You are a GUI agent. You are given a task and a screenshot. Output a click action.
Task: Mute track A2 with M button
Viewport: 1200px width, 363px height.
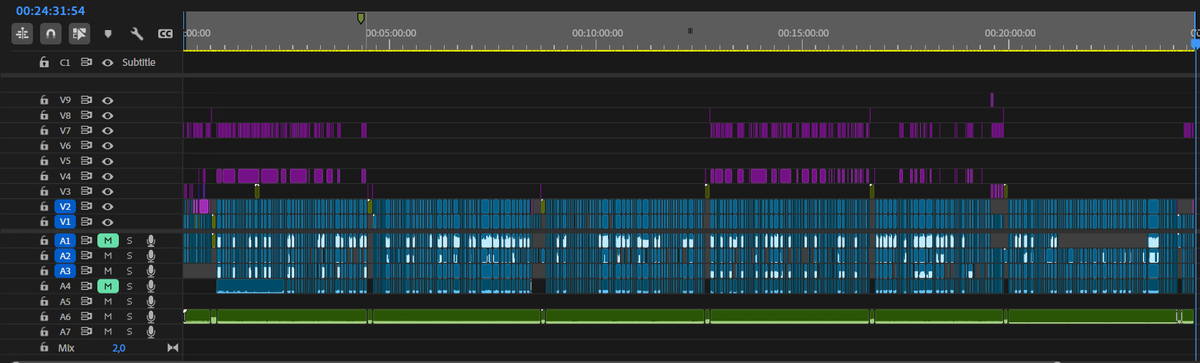click(x=108, y=256)
